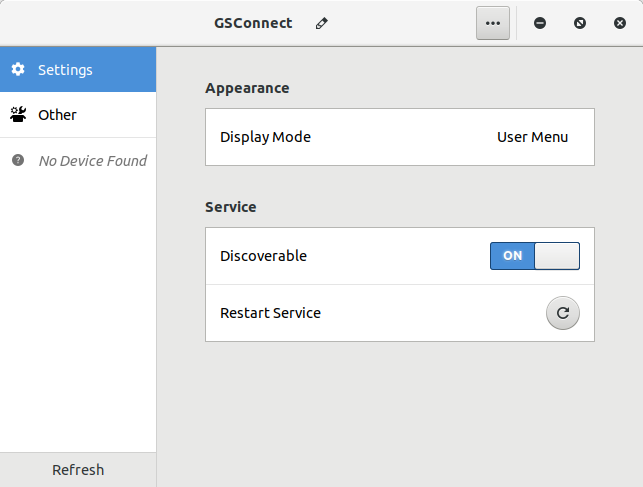The image size is (643, 487).
Task: Open the User Menu display mode dropdown
Action: point(532,137)
